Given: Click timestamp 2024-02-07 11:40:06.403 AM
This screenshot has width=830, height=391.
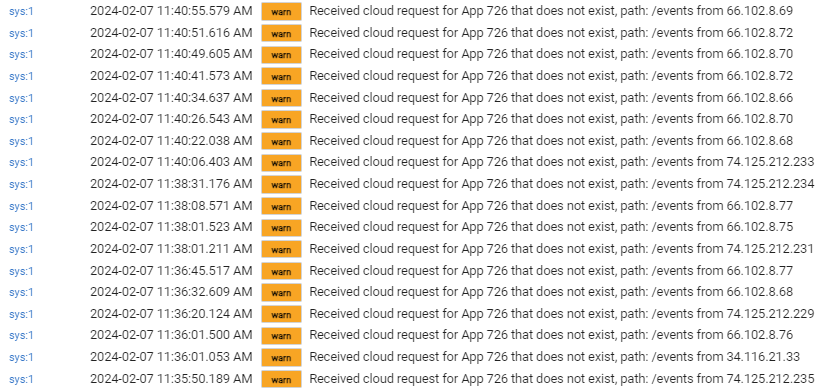Looking at the screenshot, I should coord(171,162).
